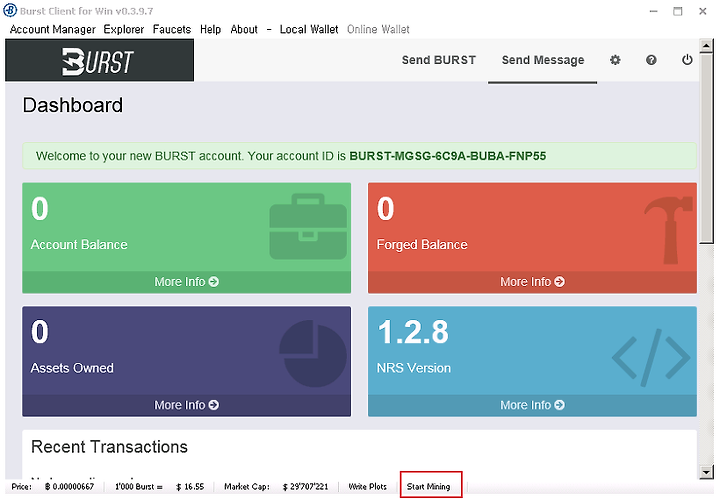This screenshot has height=499, width=720.
Task: Click the briefcase icon on Account Balance
Action: (x=308, y=226)
